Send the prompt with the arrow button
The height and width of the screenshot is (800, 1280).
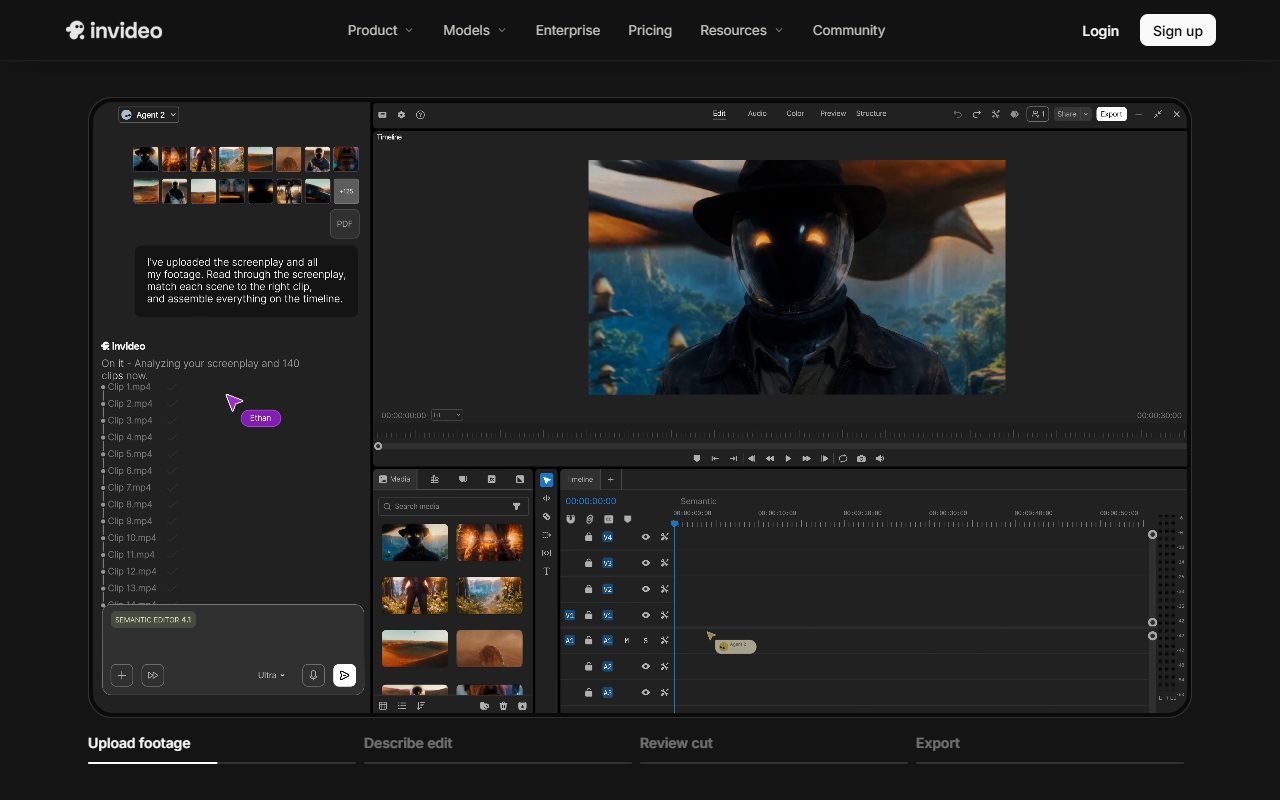(x=344, y=676)
